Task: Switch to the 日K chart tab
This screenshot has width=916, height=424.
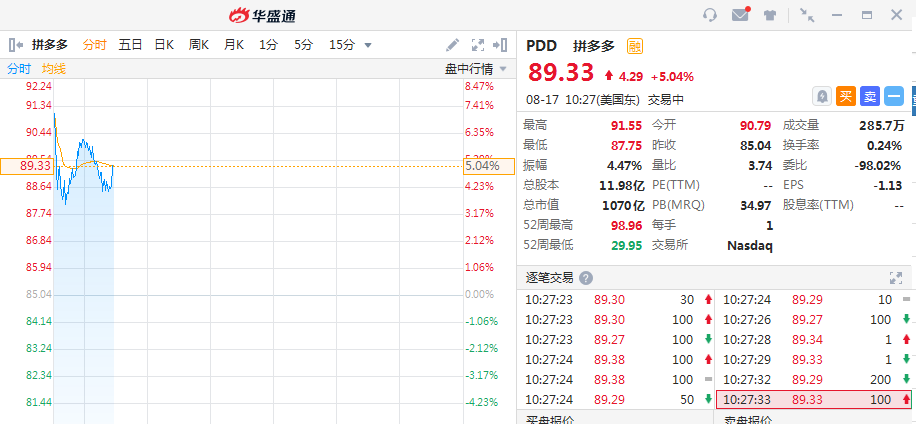Action: tap(164, 45)
